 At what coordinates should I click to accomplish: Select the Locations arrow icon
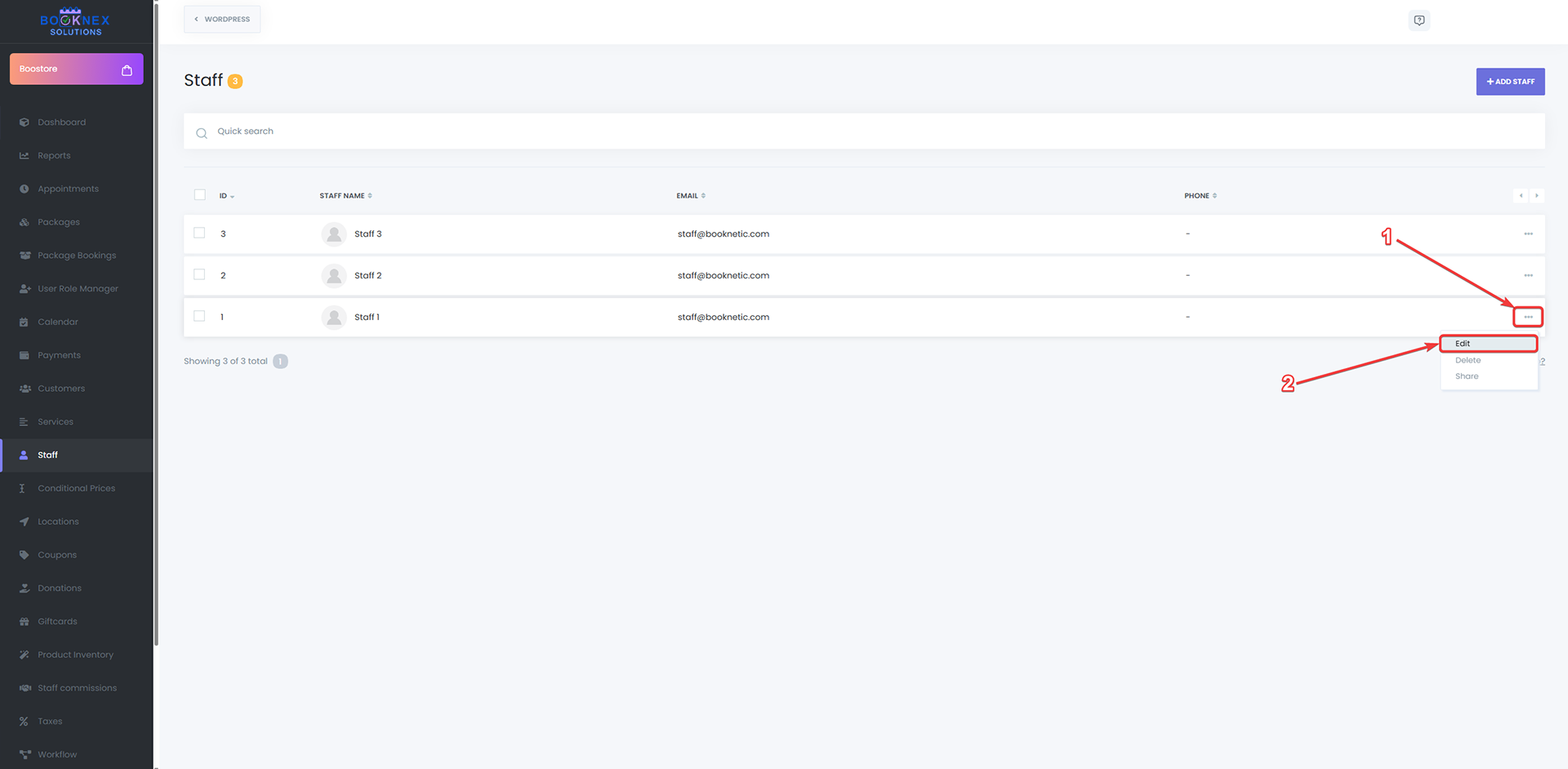coord(24,522)
